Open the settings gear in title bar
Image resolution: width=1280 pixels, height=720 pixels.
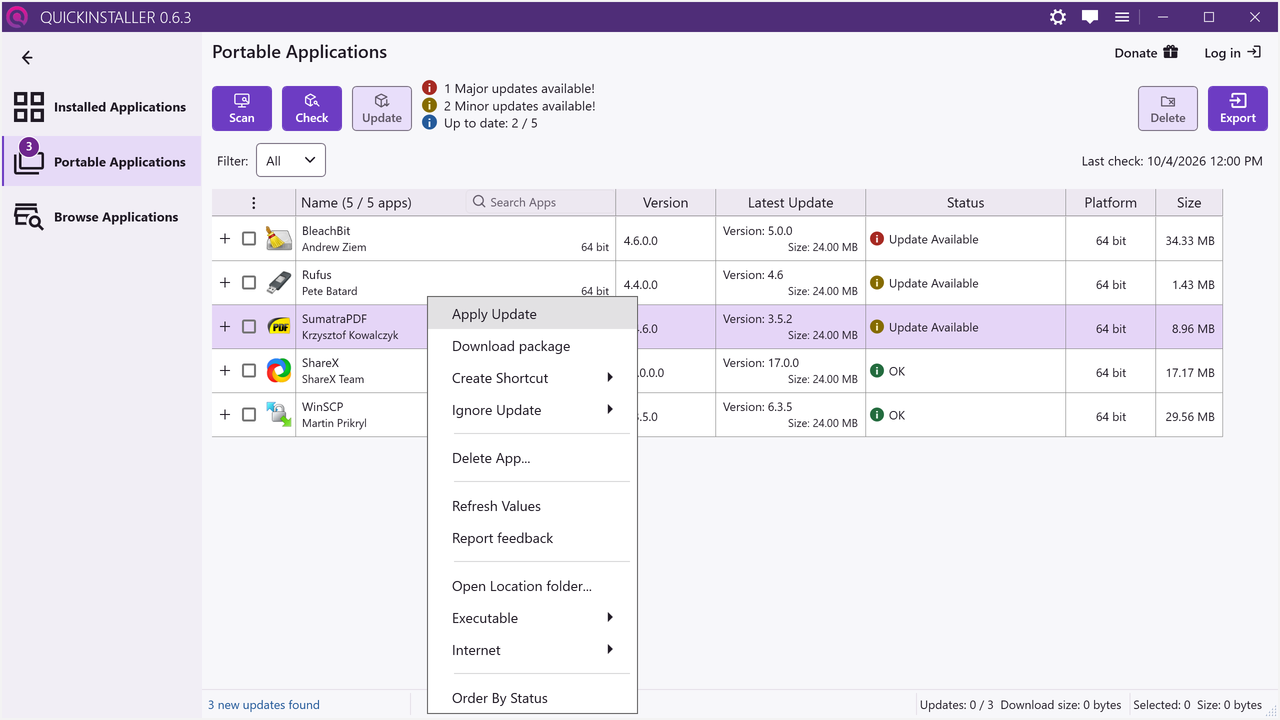point(1058,17)
